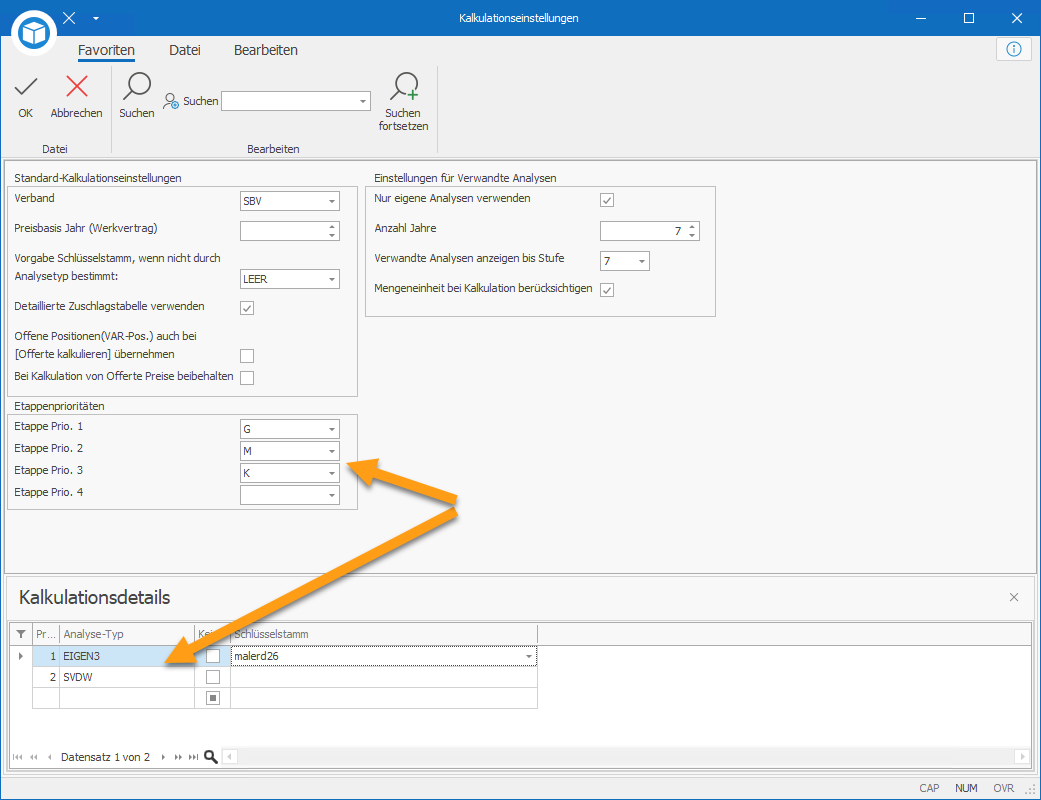Viewport: 1041px width, 800px height.
Task: Click the info icon in top right
Action: point(1014,49)
